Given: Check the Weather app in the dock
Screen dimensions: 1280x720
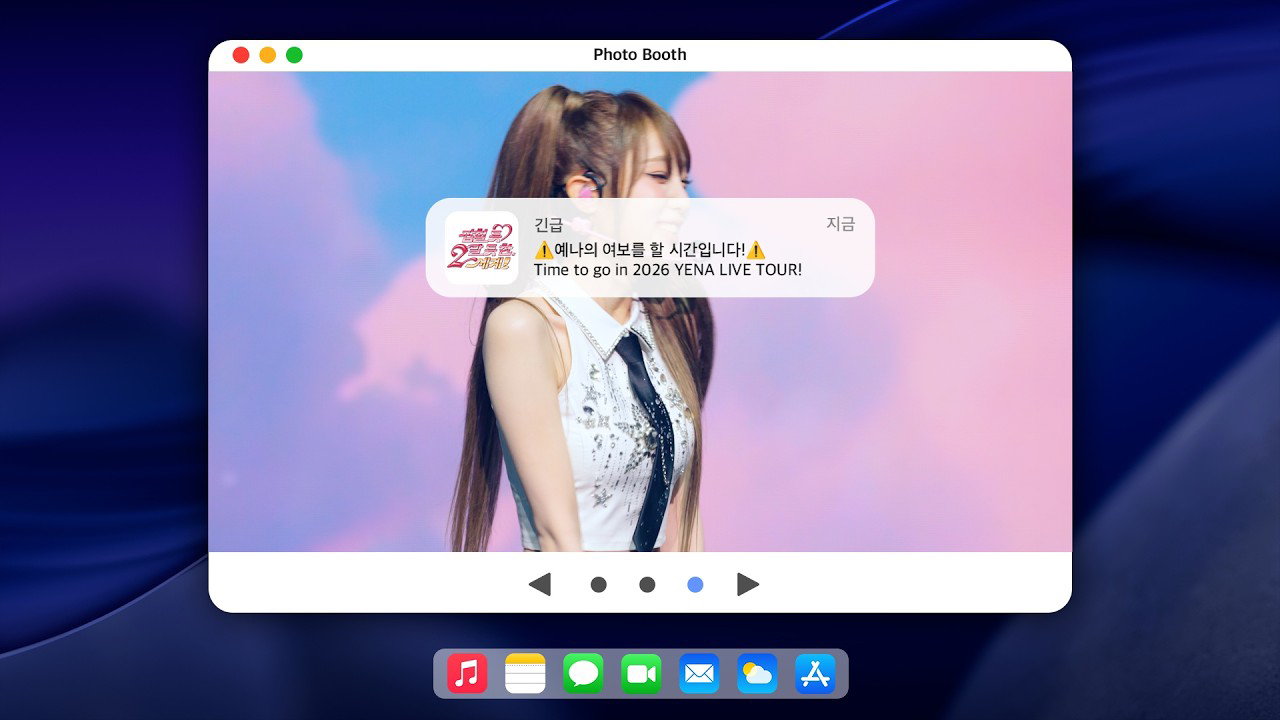Looking at the screenshot, I should (x=757, y=673).
